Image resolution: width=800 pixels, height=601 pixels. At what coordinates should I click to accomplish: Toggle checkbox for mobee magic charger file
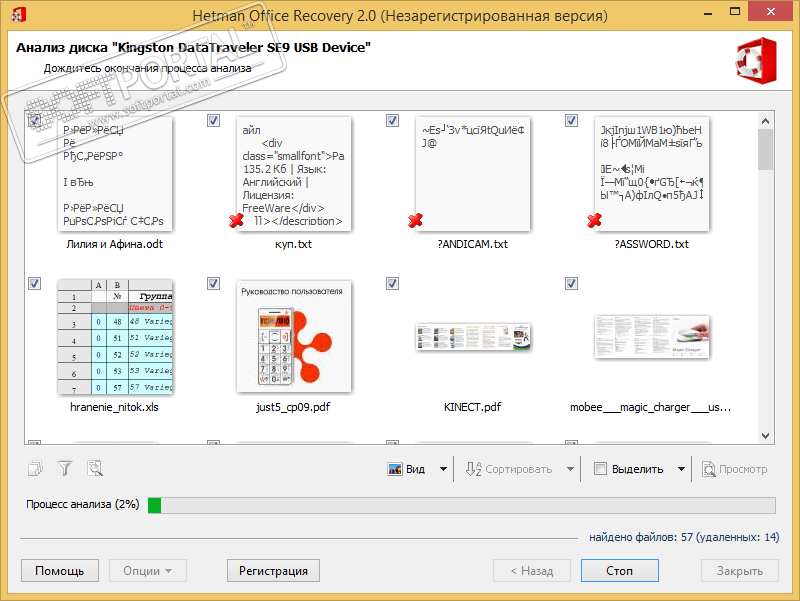(571, 284)
